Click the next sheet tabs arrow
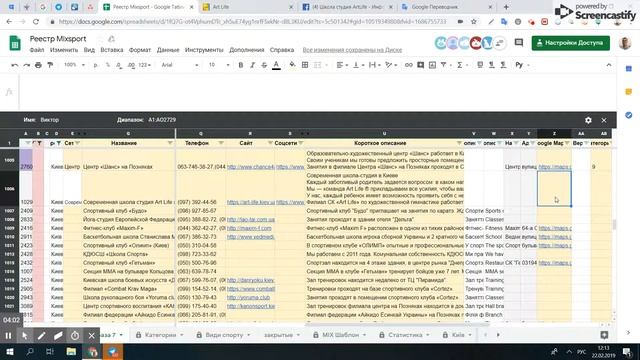 tap(498, 335)
